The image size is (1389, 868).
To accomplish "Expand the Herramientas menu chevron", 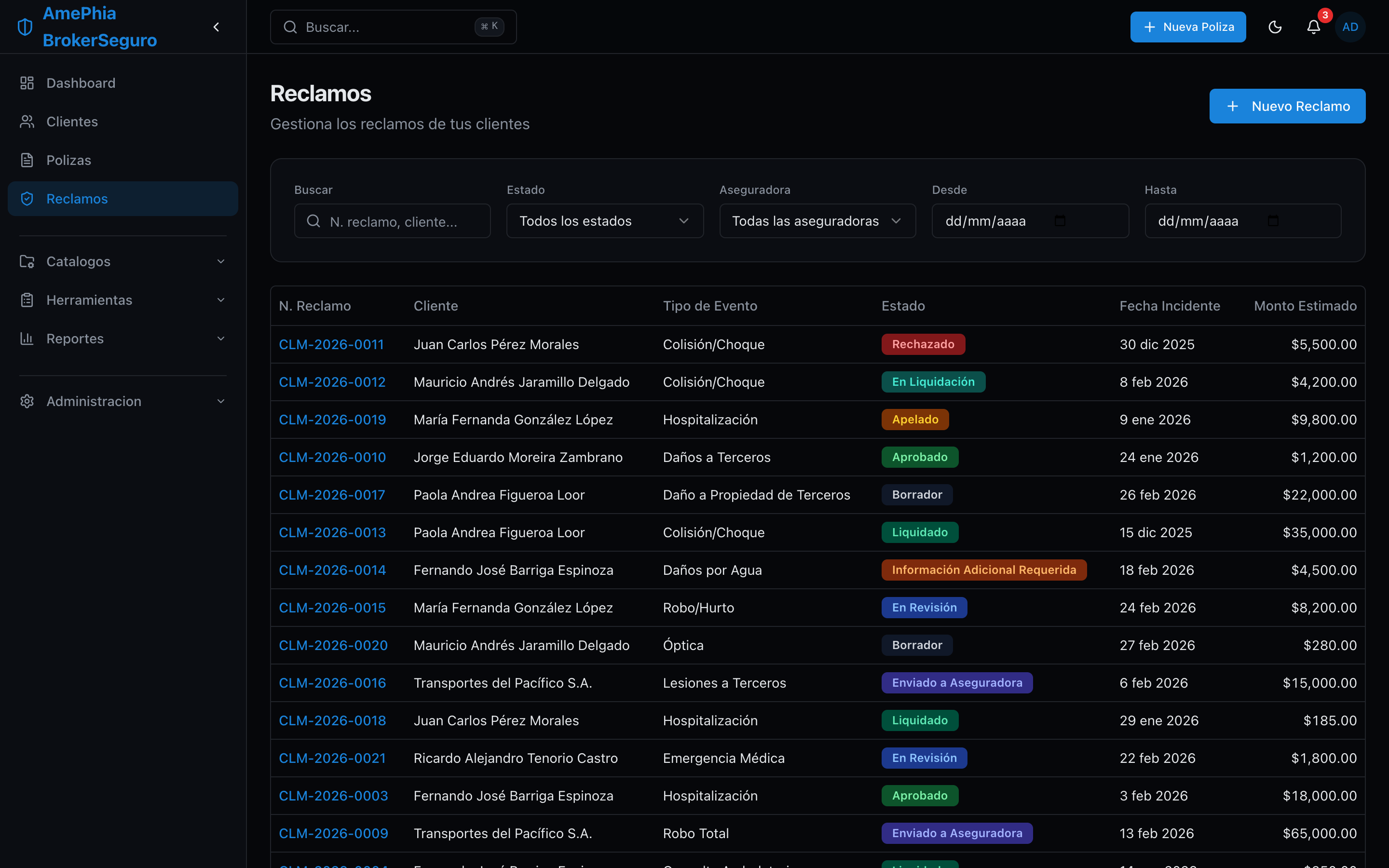I will 221,299.
